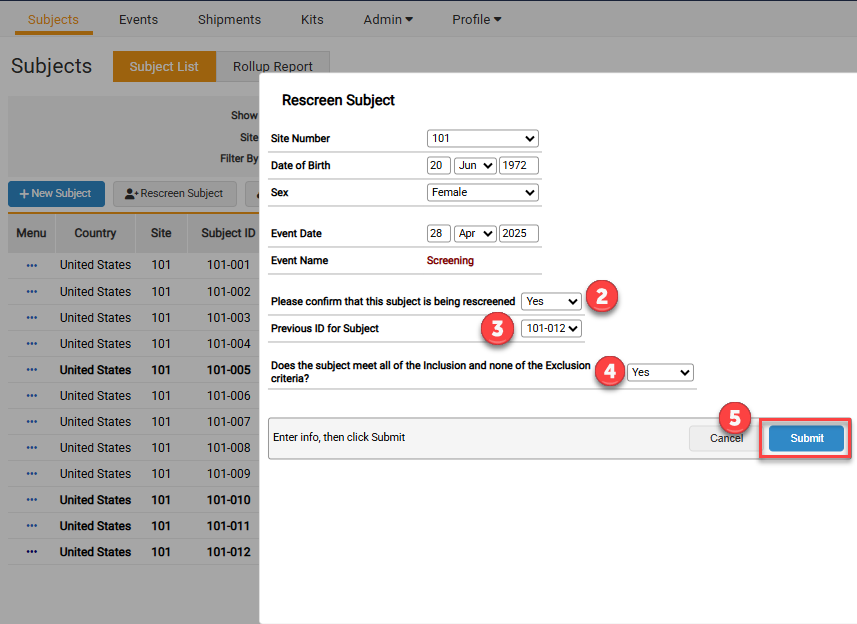Viewport: 857px width, 624px height.
Task: Expand the Sex dropdown showing Female
Action: (482, 192)
